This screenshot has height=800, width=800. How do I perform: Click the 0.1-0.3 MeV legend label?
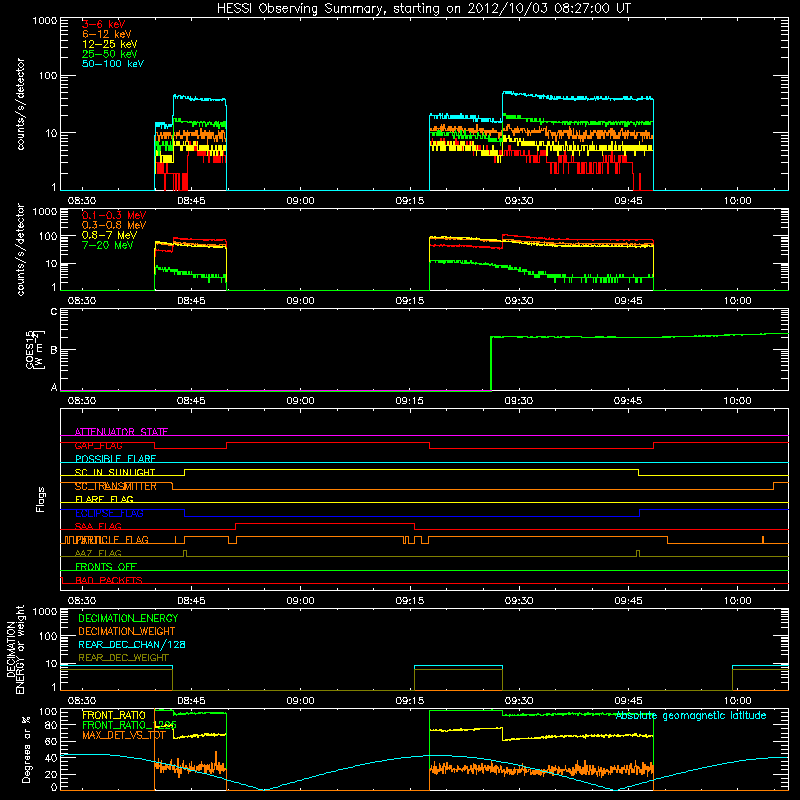click(x=114, y=215)
